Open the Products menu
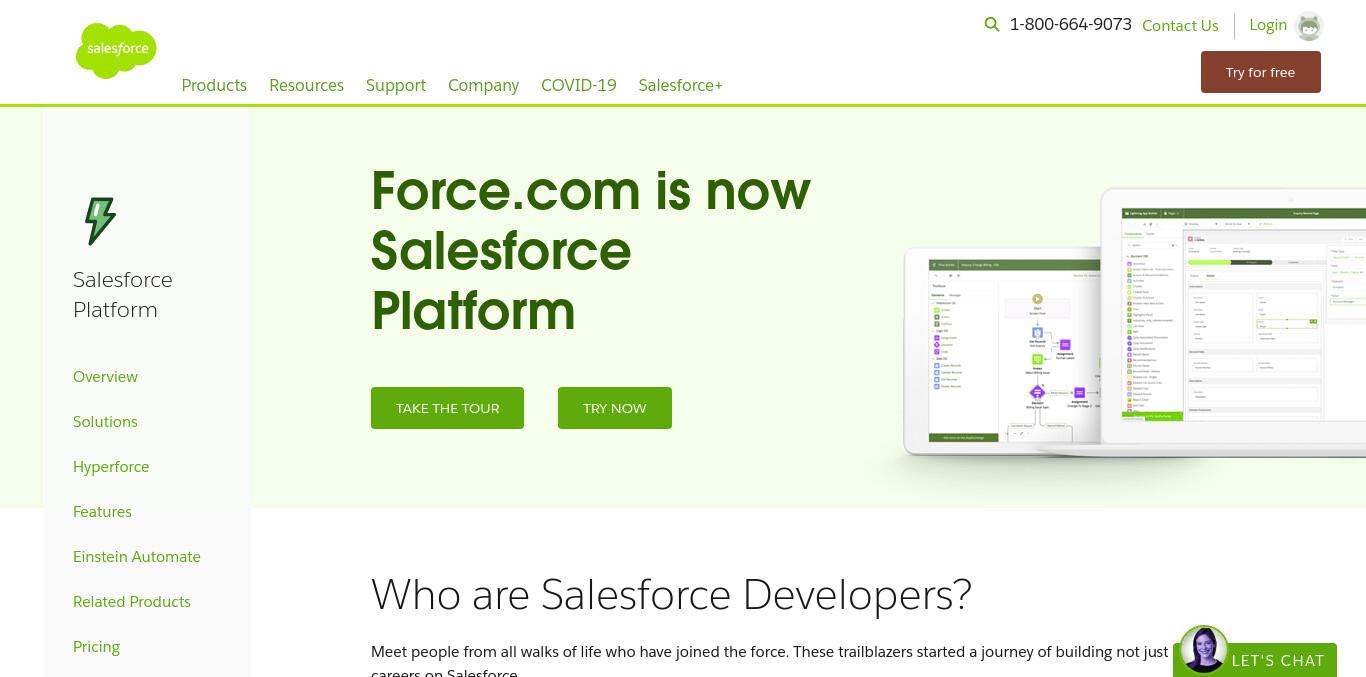1366x677 pixels. point(214,85)
